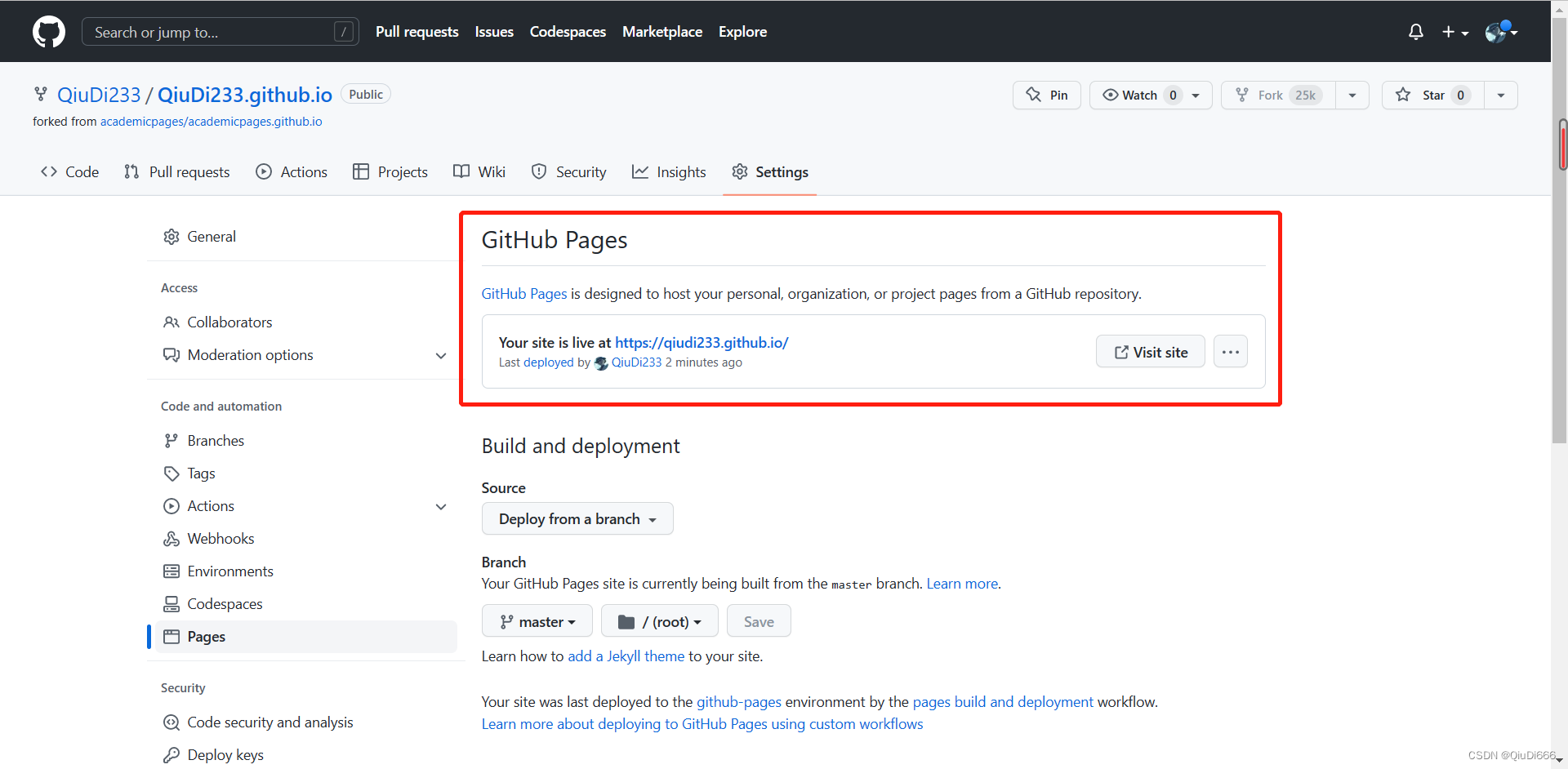Open the custom workflows learn more link

click(x=702, y=724)
